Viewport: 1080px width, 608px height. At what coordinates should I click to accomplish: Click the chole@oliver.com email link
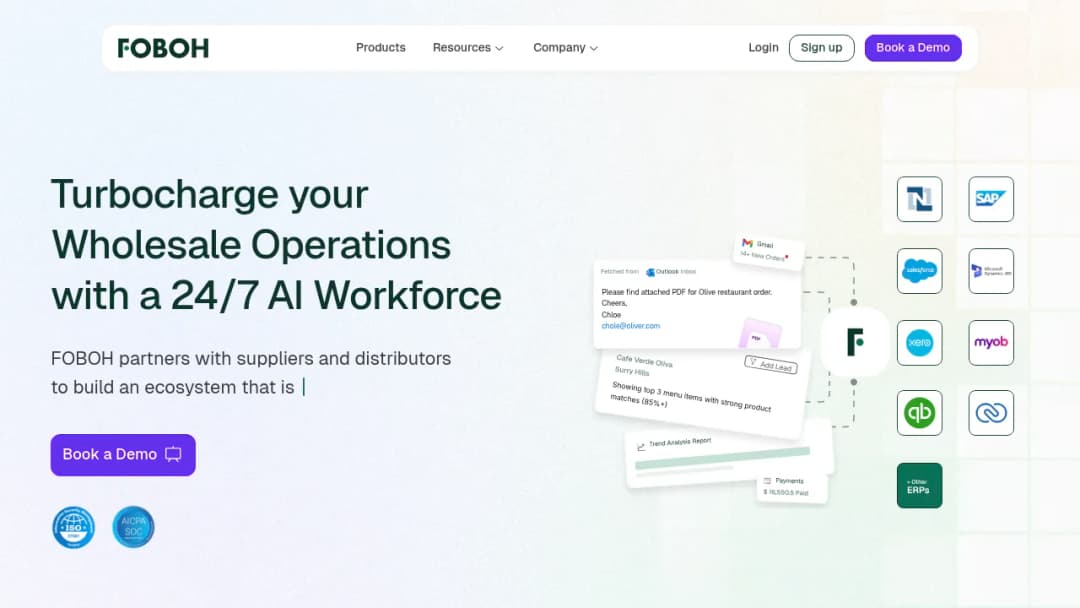[x=631, y=326]
